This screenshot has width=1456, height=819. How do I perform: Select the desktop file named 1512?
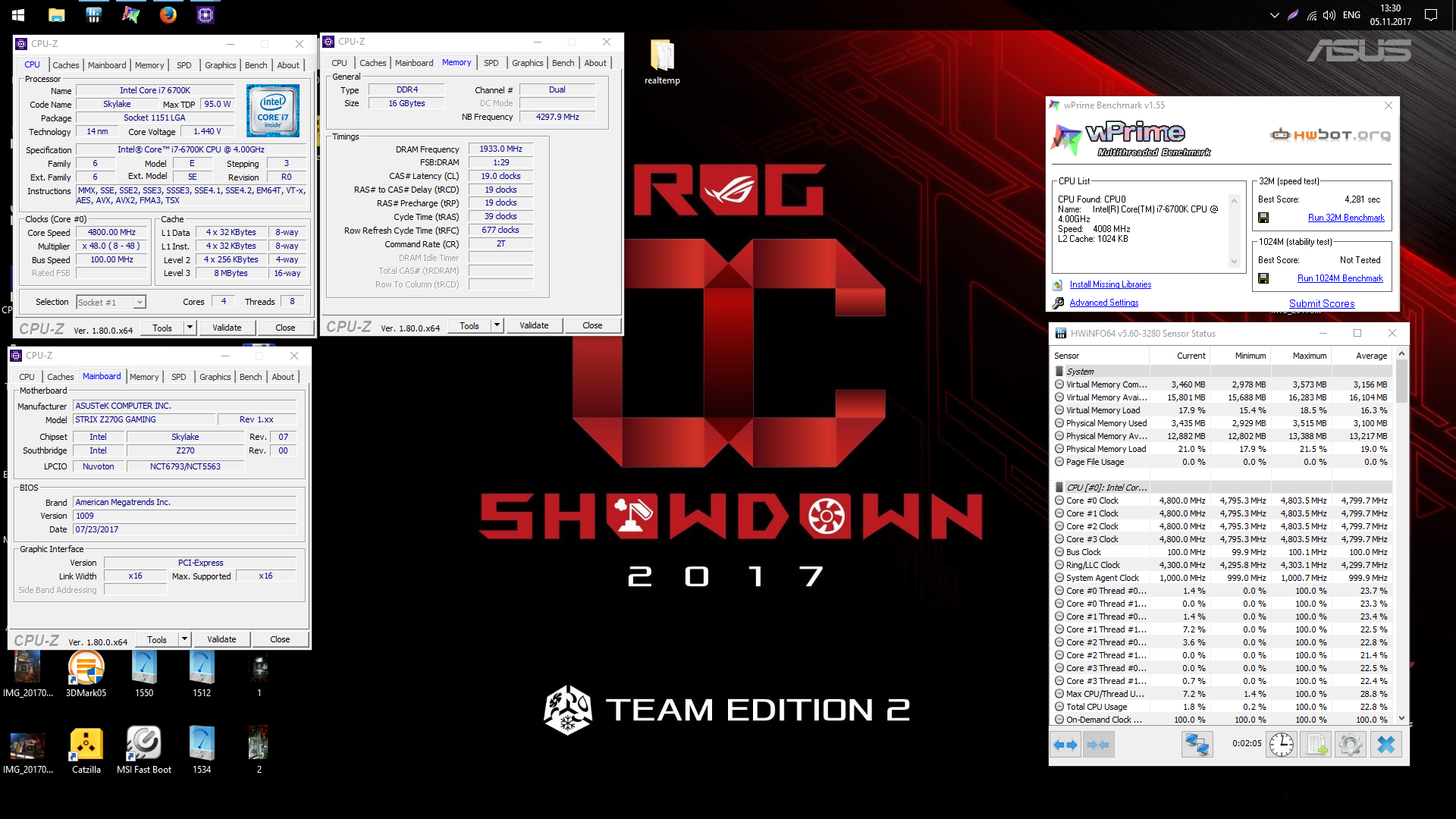[x=202, y=673]
